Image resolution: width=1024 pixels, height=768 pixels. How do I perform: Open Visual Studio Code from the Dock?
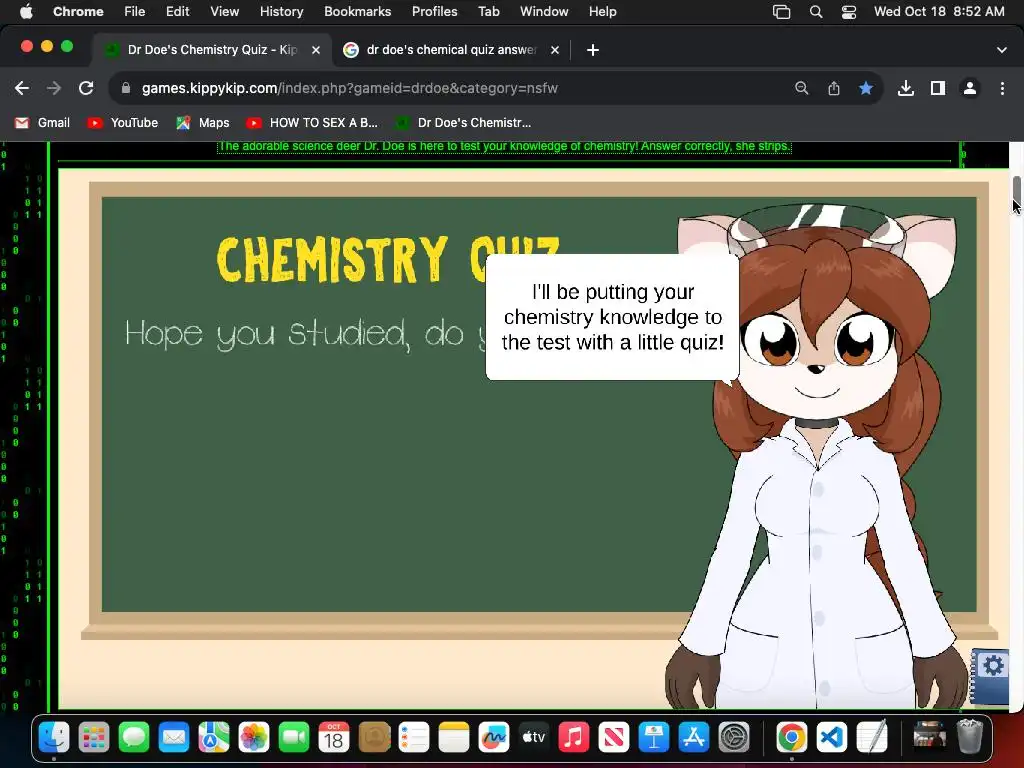831,738
